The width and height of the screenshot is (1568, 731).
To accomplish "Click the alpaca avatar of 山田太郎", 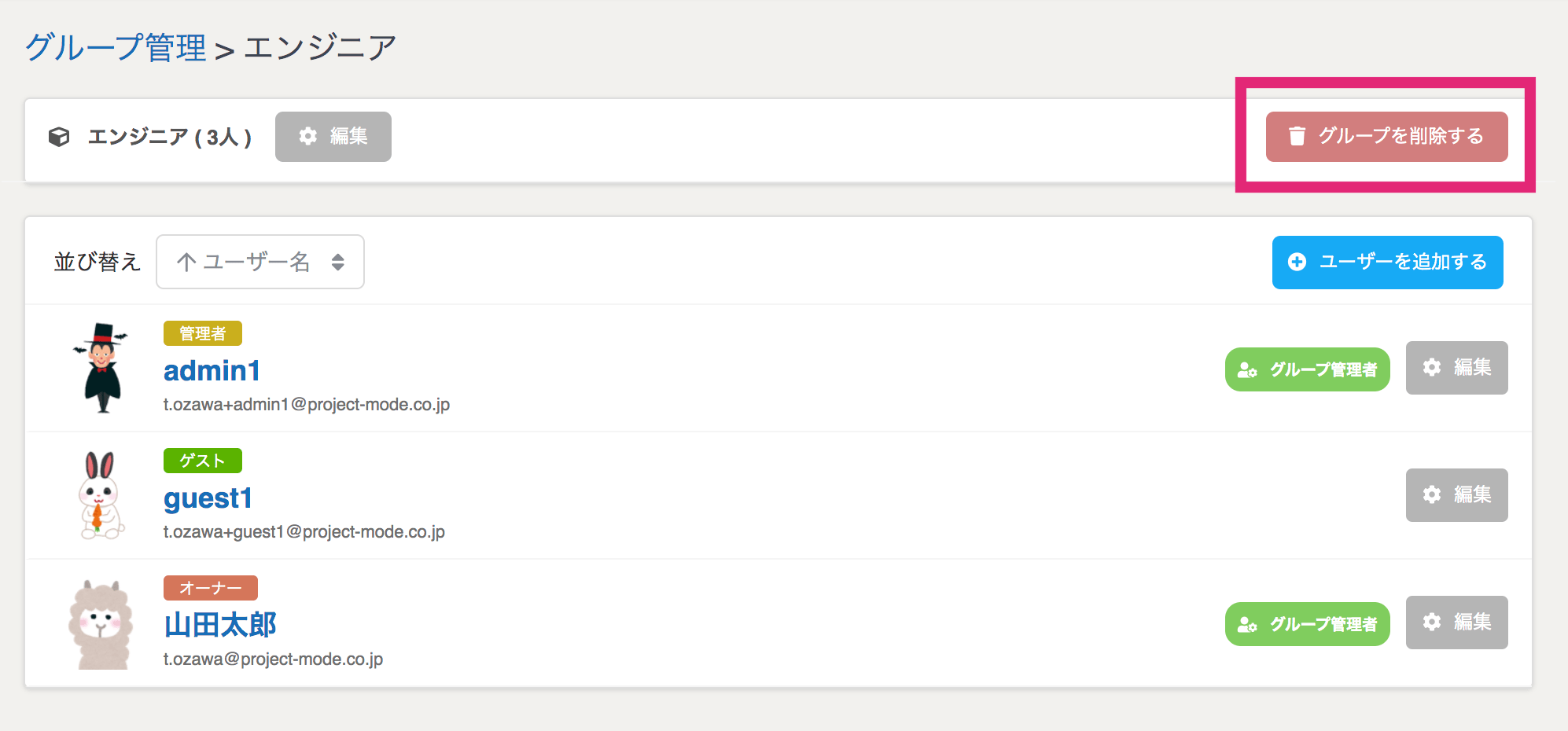I will (x=101, y=625).
